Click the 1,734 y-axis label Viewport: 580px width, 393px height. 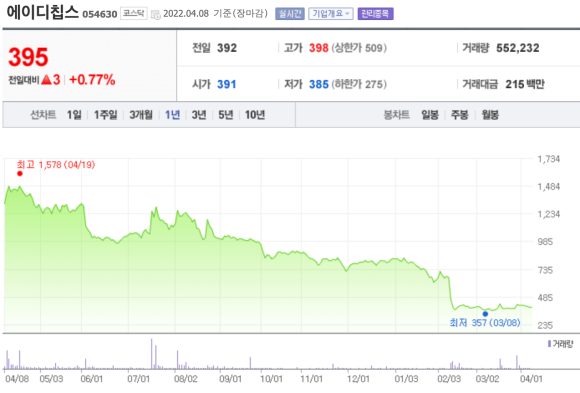click(549, 159)
